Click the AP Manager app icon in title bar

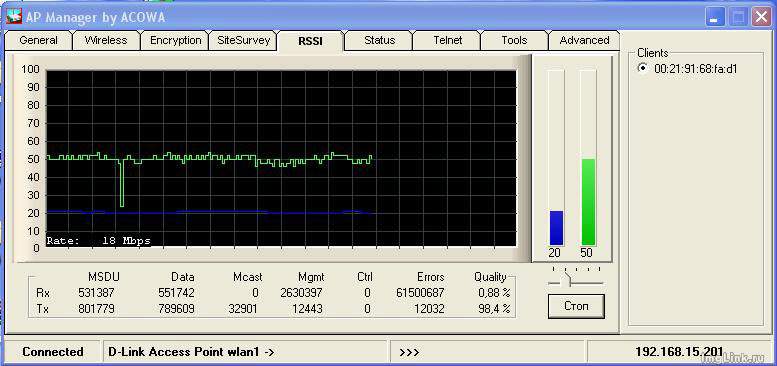point(13,17)
